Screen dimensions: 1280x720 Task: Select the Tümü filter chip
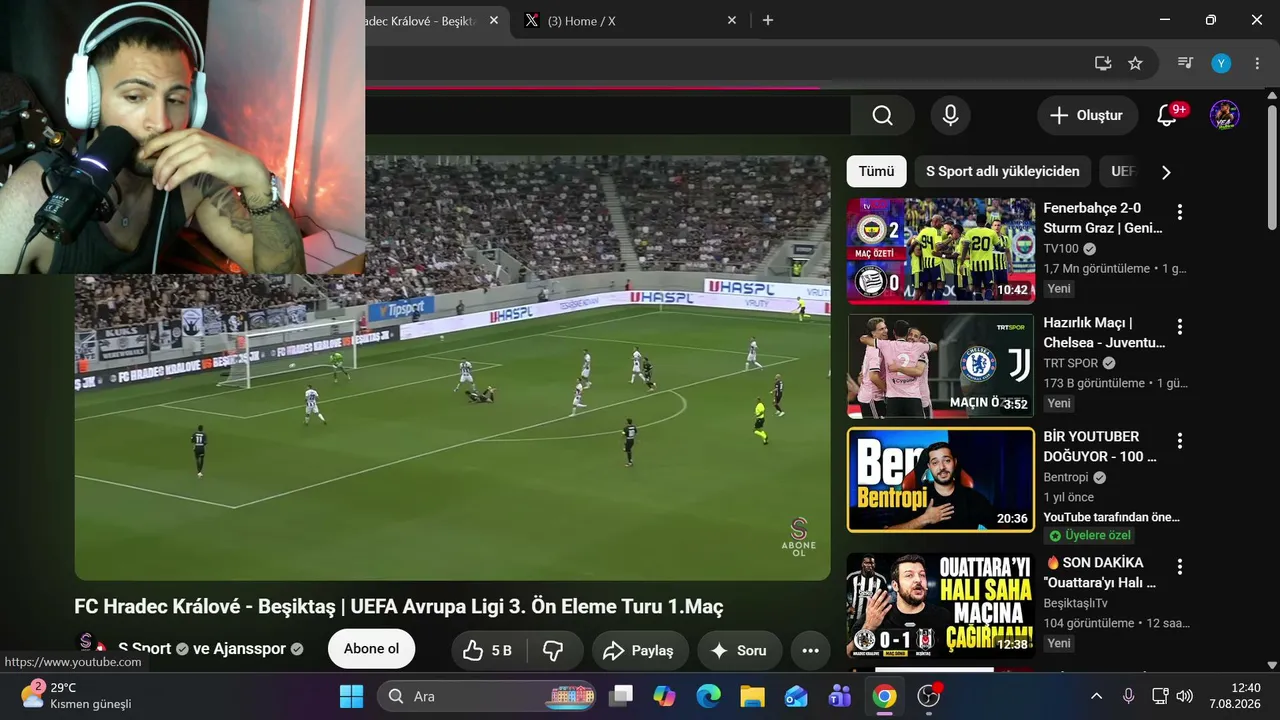point(877,171)
